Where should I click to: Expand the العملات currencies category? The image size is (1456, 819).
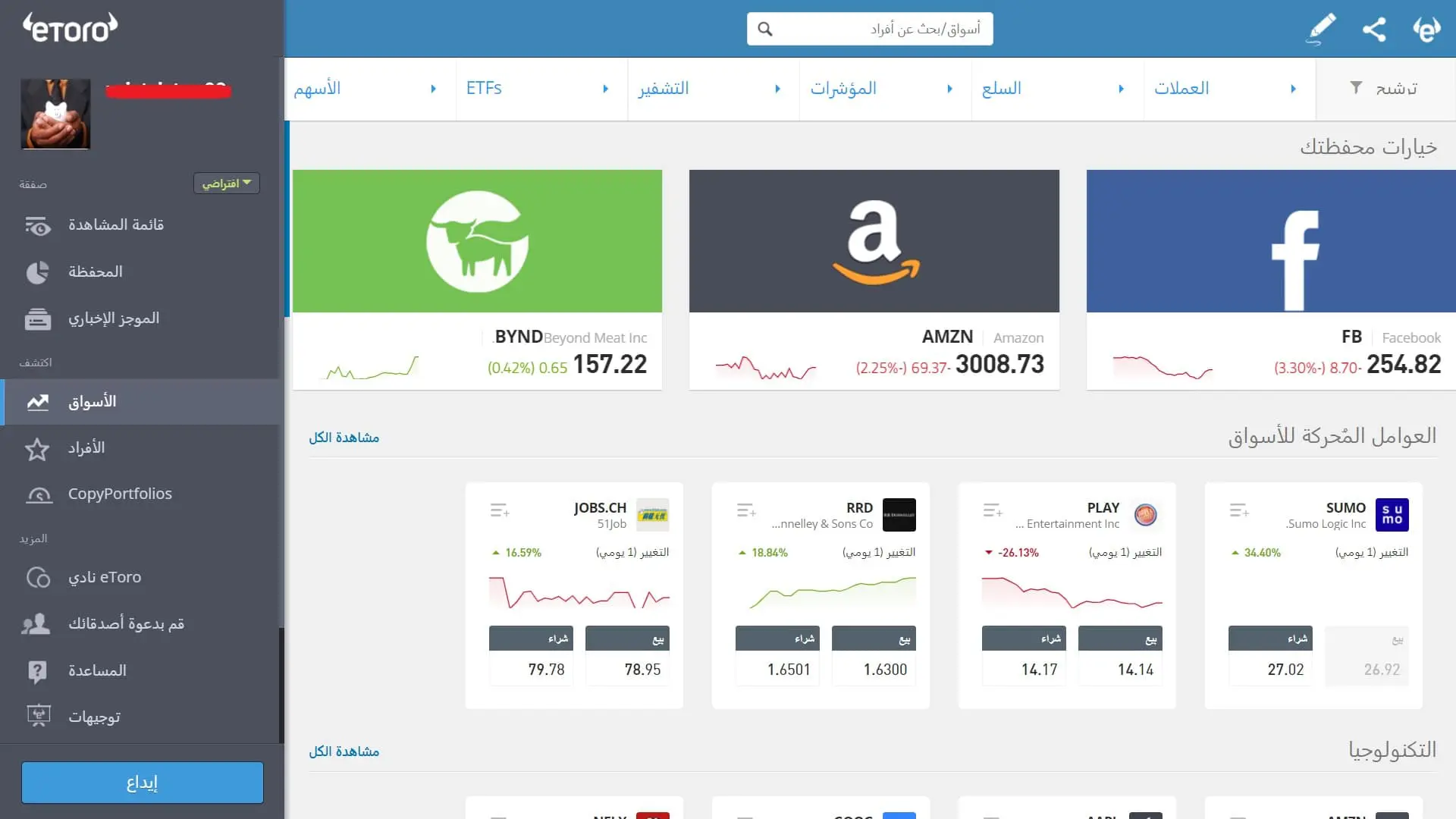click(1293, 89)
